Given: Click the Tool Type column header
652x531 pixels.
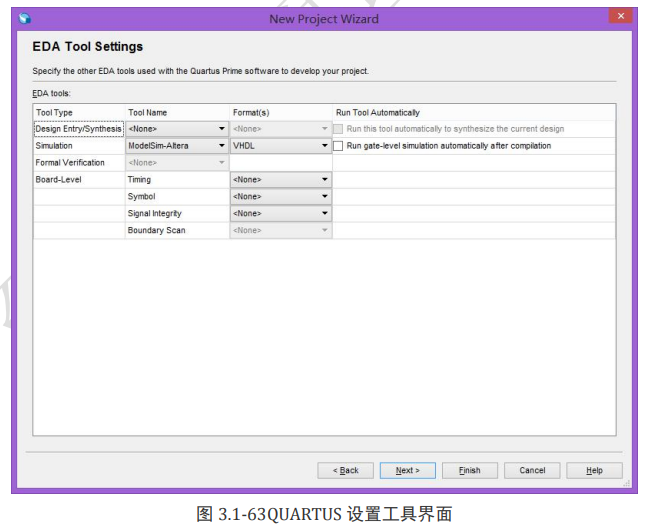Looking at the screenshot, I should coord(79,113).
